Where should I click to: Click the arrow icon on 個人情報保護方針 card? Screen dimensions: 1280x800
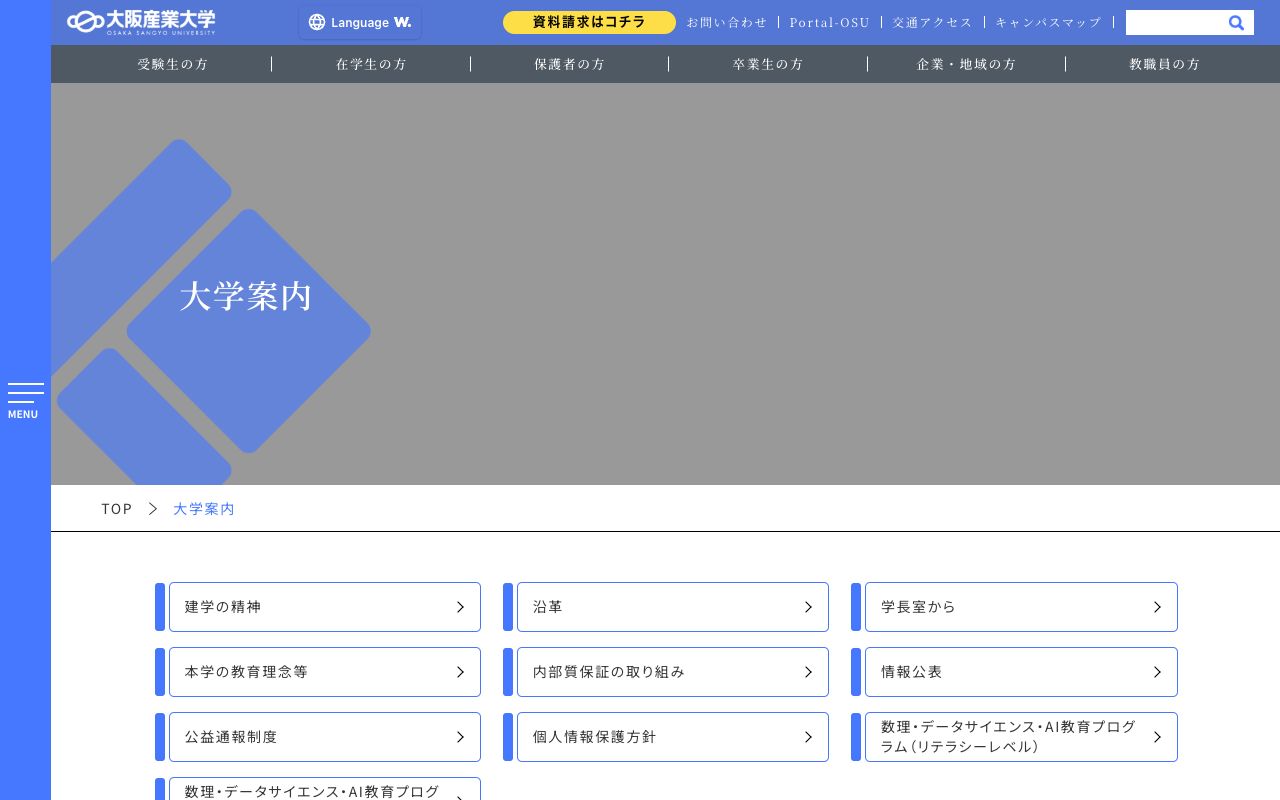coord(809,737)
